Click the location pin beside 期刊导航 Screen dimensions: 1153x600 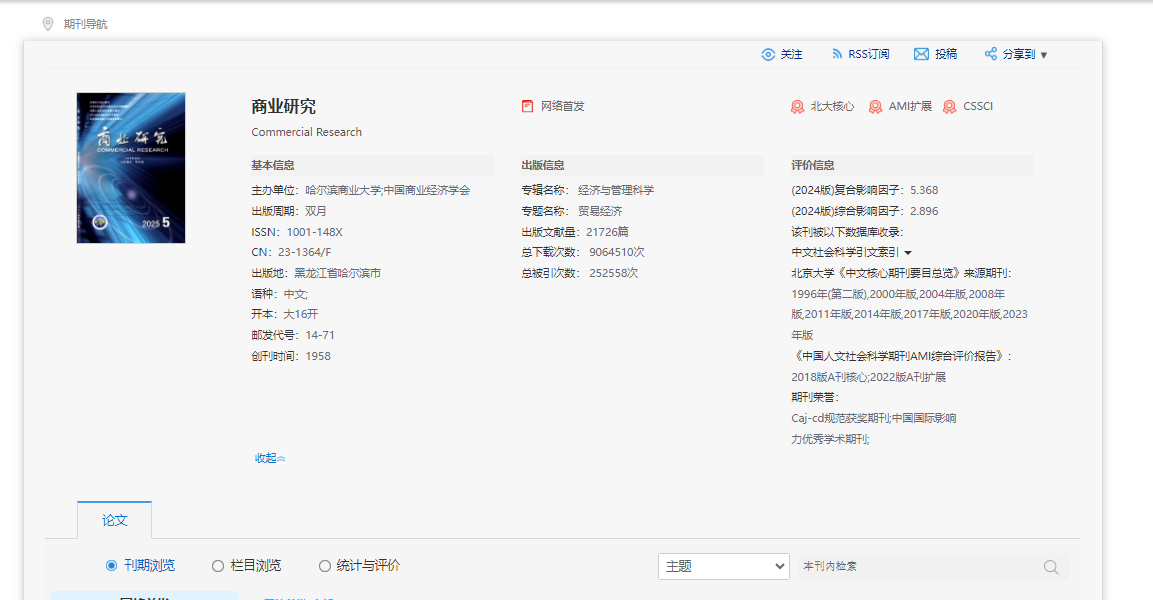point(47,23)
